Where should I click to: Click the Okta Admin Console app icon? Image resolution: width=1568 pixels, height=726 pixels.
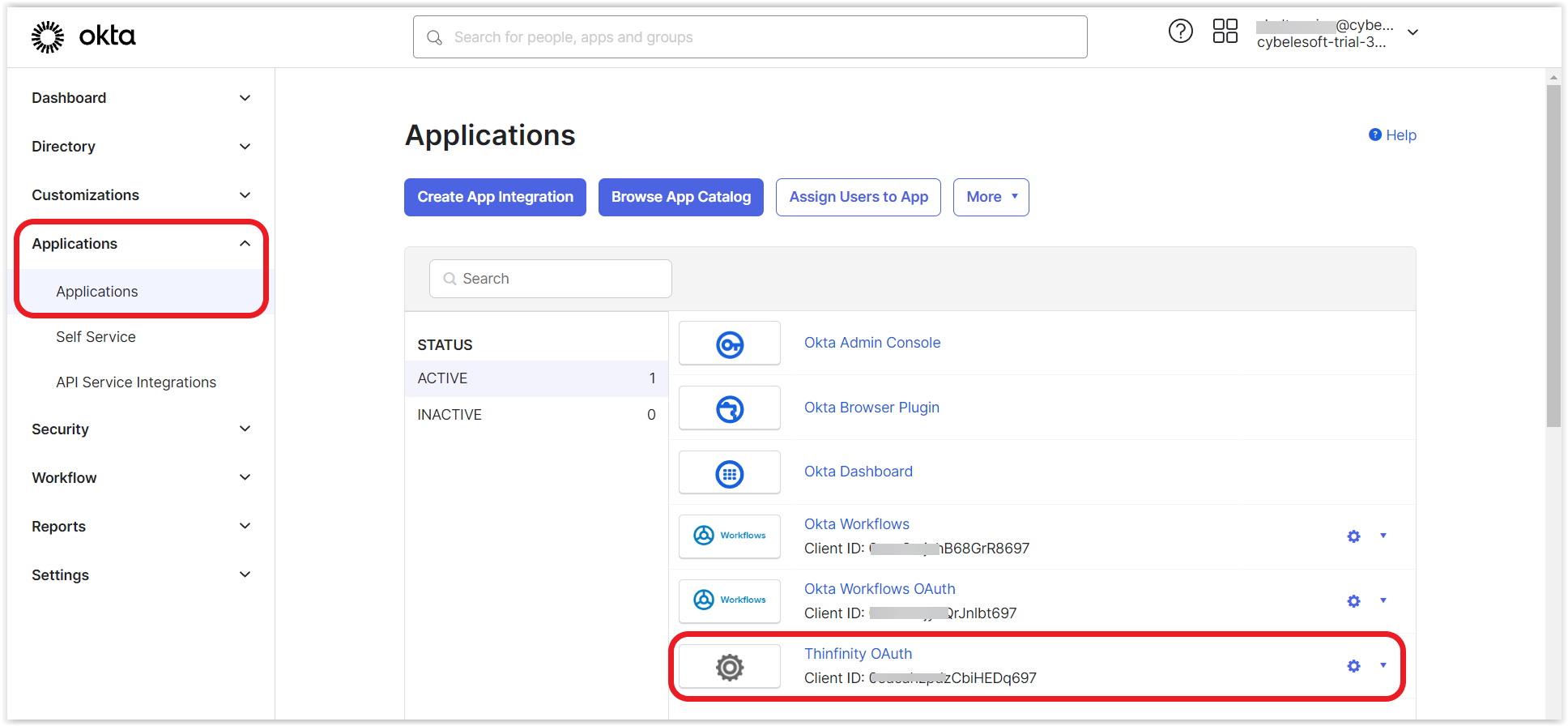(730, 344)
